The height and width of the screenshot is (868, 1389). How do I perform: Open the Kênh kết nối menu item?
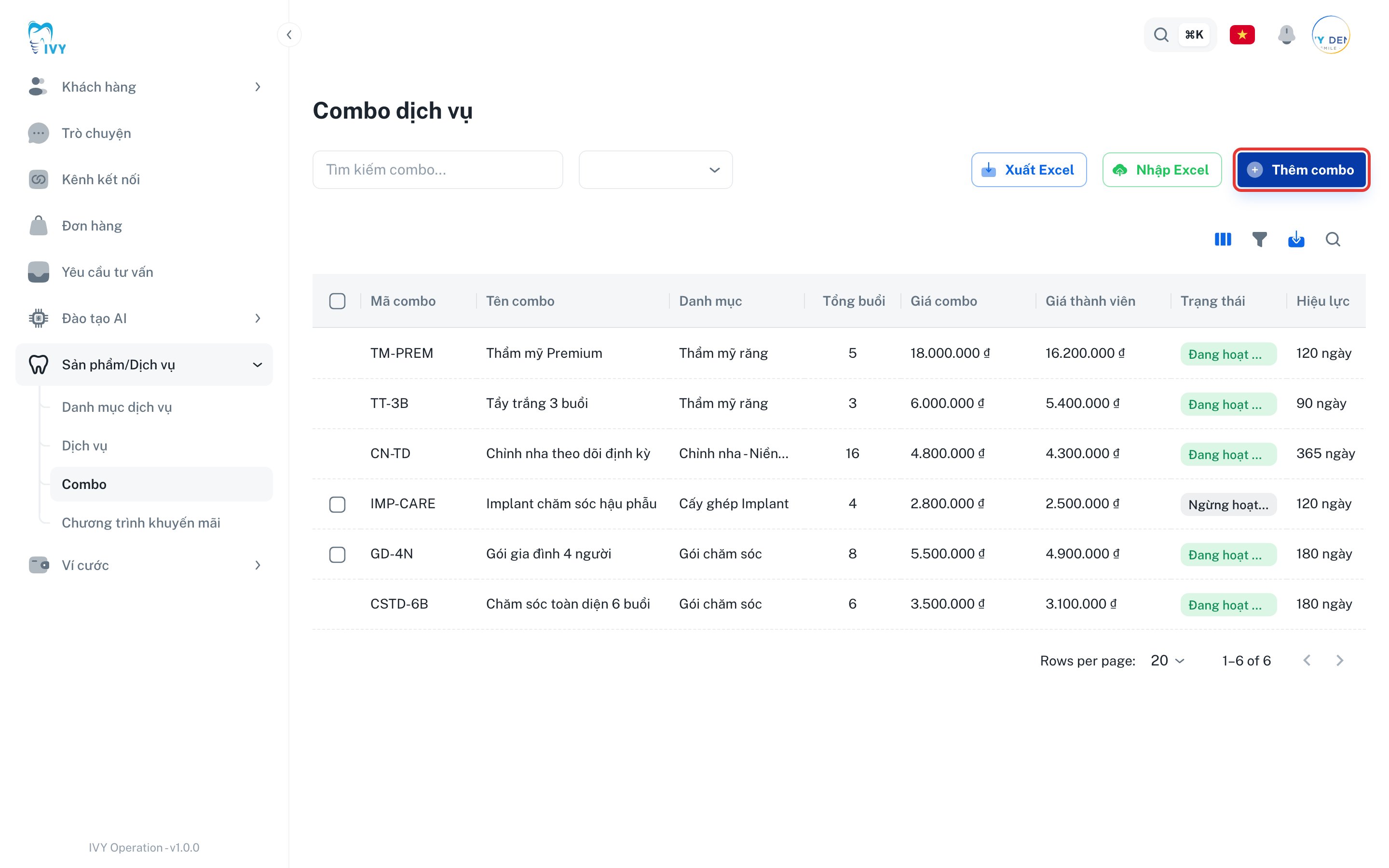144,179
